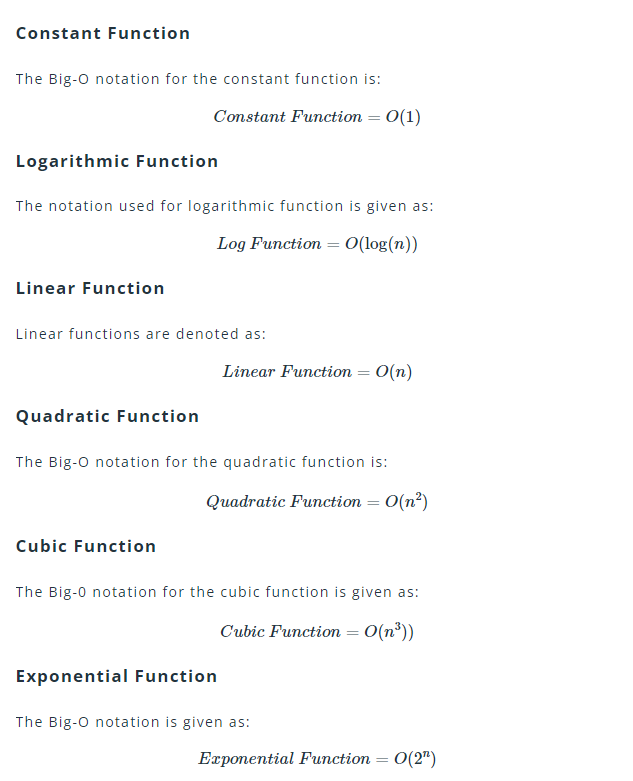
Task: Click the Linear Function heading
Action: pos(90,288)
